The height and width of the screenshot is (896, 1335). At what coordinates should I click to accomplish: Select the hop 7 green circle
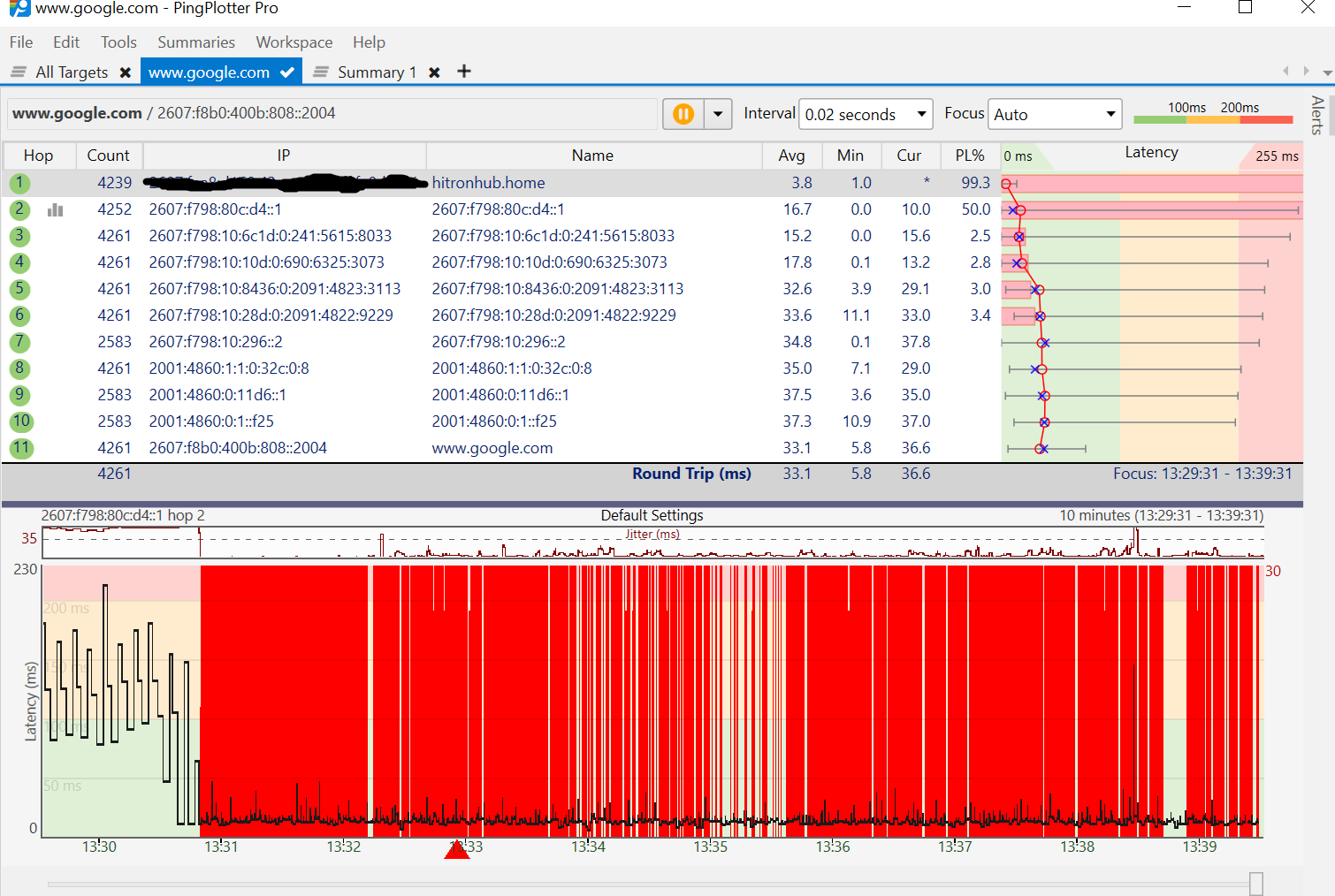pyautogui.click(x=19, y=342)
